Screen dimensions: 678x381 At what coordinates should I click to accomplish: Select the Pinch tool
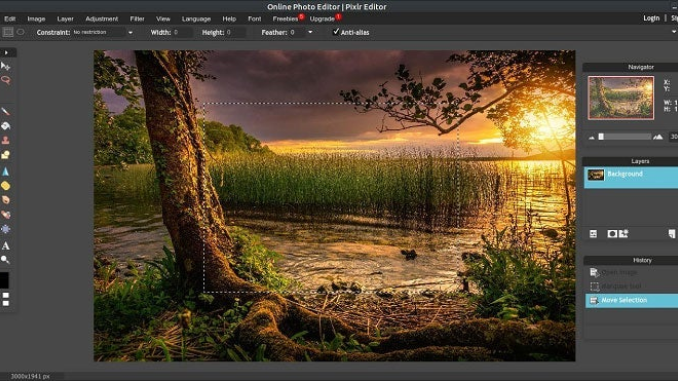(x=6, y=229)
